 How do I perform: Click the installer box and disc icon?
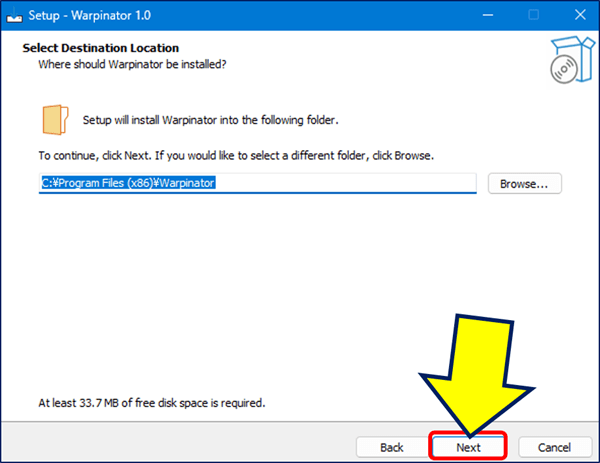click(572, 60)
